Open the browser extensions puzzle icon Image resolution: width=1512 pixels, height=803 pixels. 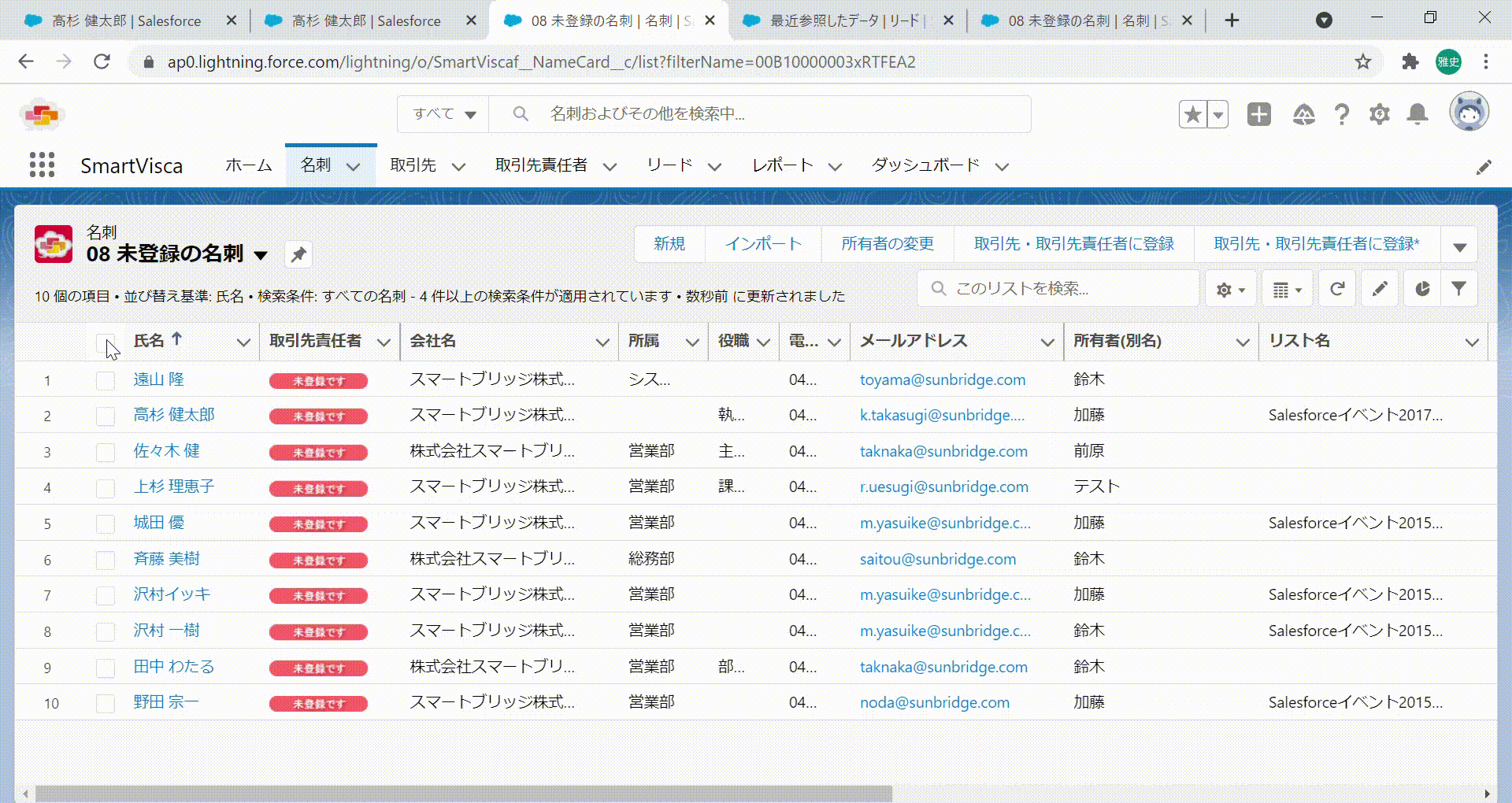pos(1410,61)
